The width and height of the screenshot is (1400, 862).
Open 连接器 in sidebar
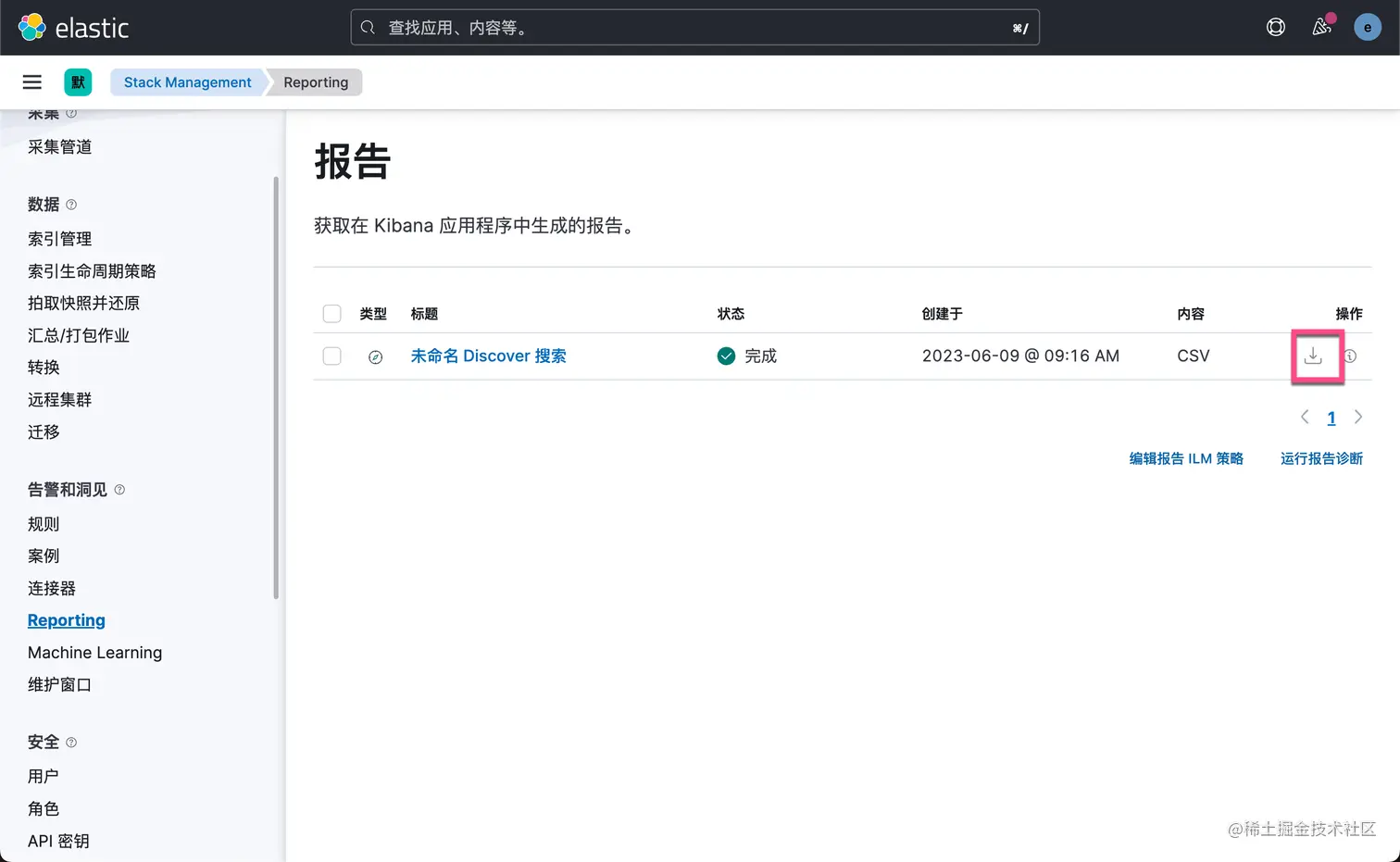52,589
